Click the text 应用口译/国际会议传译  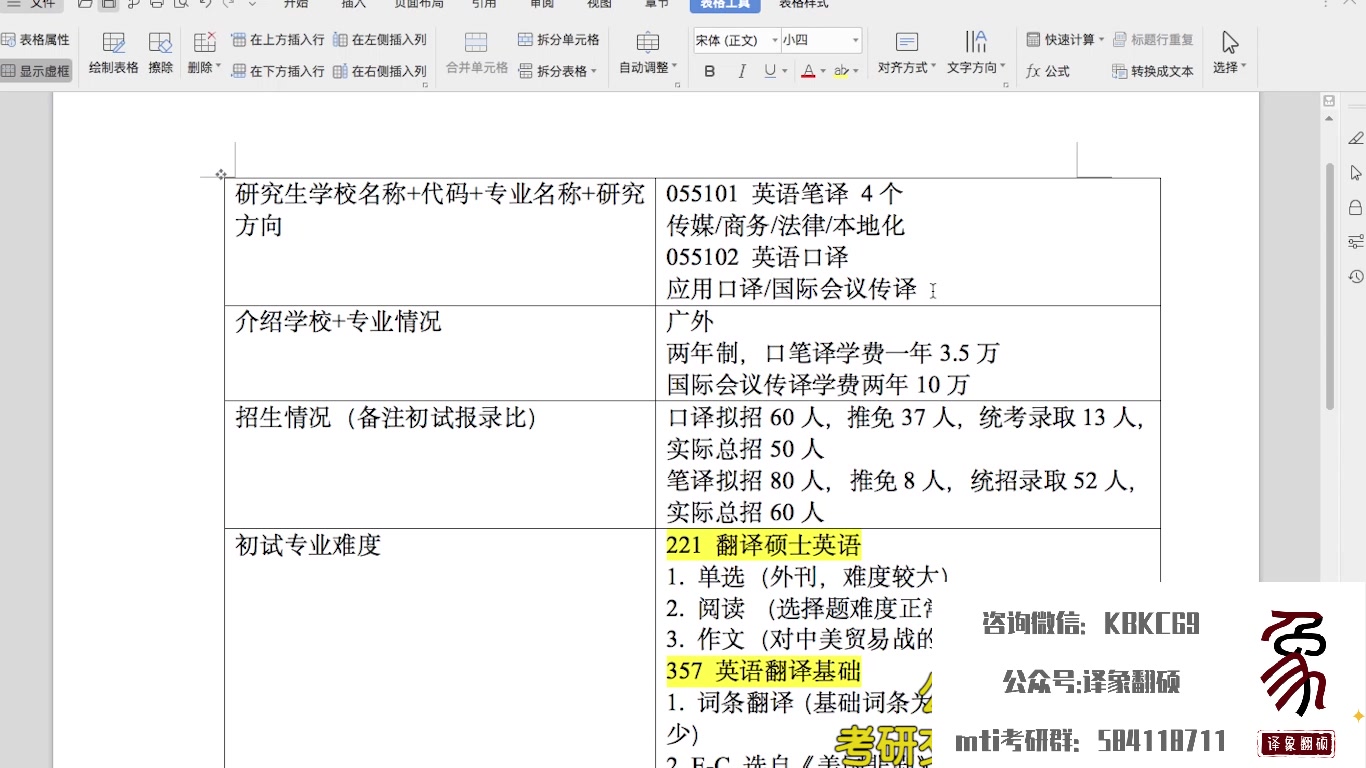click(x=792, y=290)
